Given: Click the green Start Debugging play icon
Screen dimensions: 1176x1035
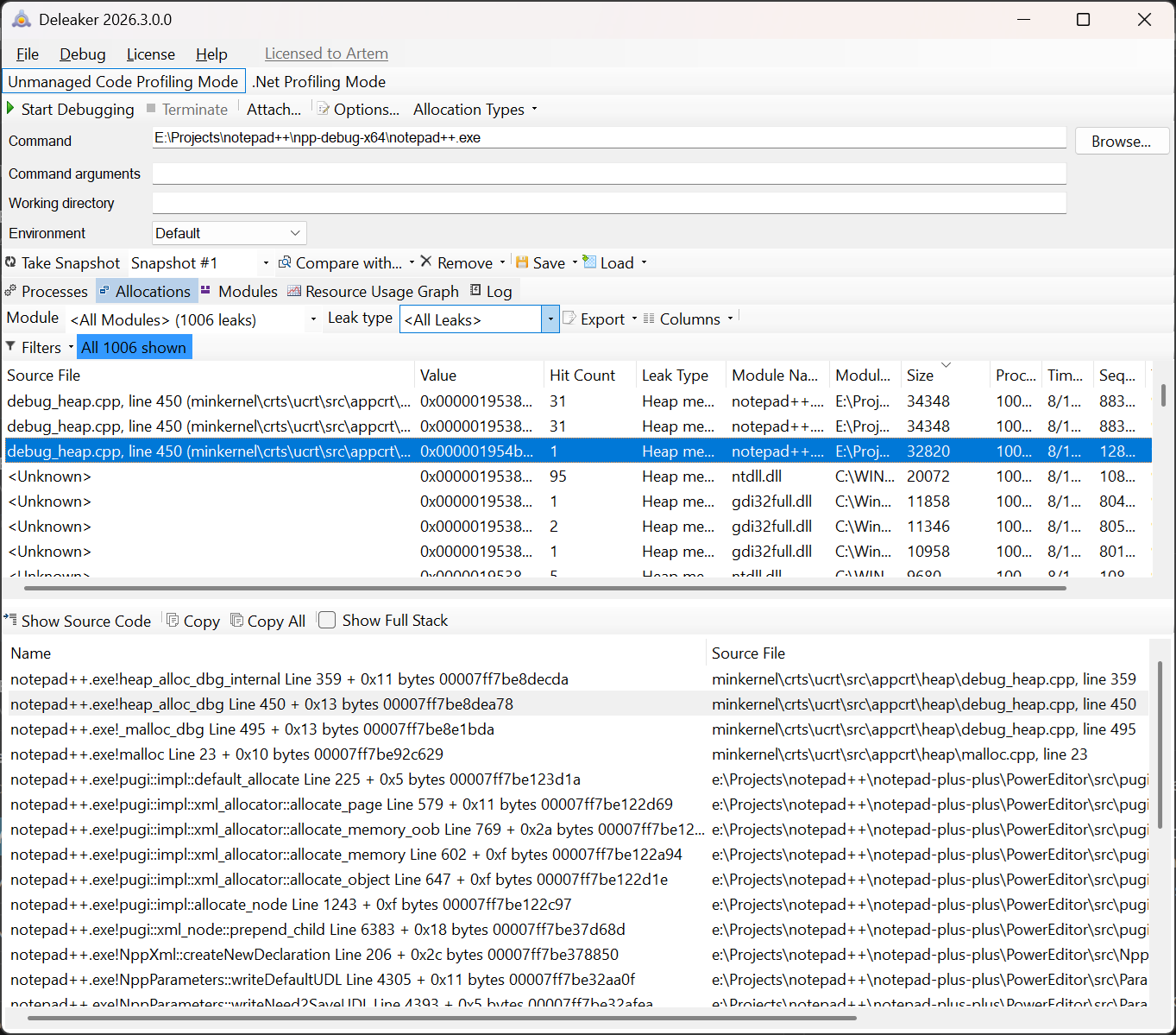Looking at the screenshot, I should pyautogui.click(x=10, y=109).
